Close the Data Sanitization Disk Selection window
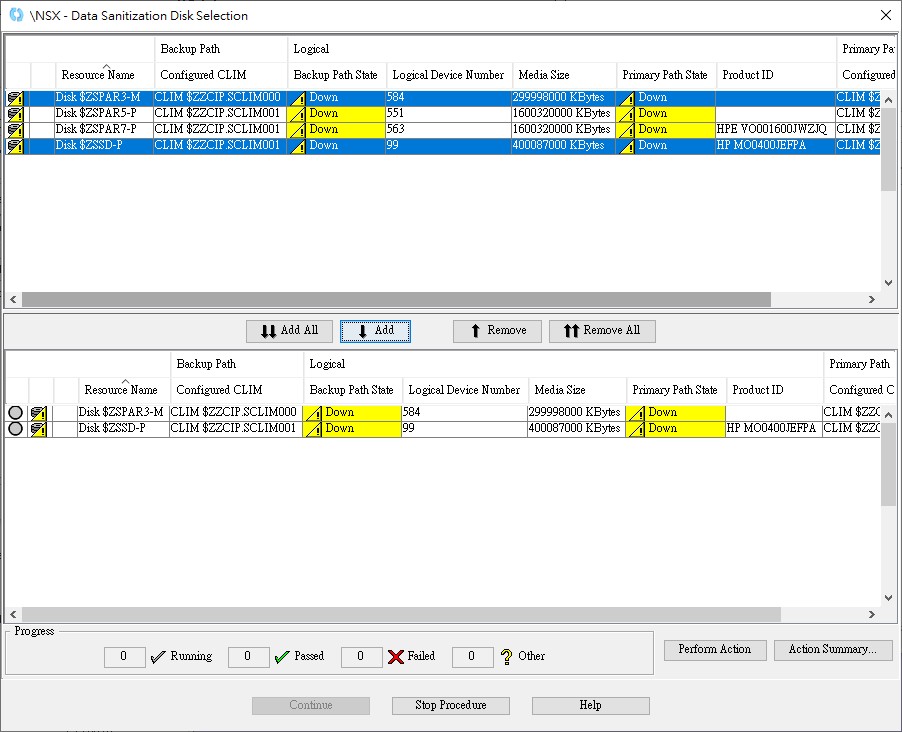 coord(886,16)
